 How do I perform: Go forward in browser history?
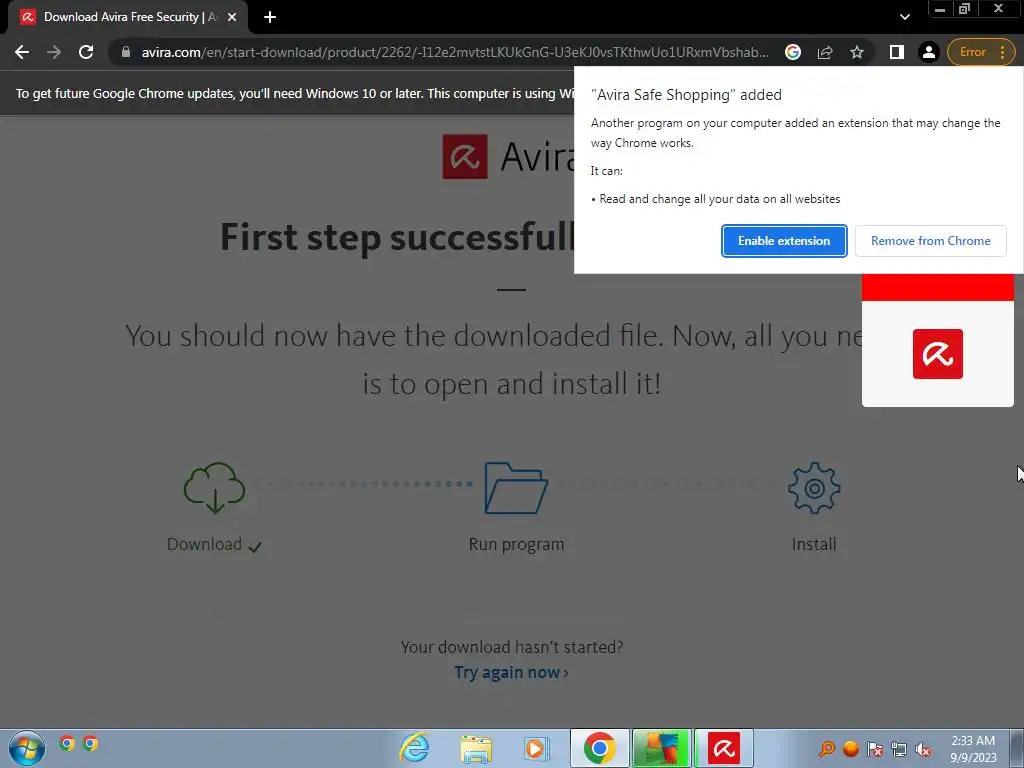pos(54,52)
